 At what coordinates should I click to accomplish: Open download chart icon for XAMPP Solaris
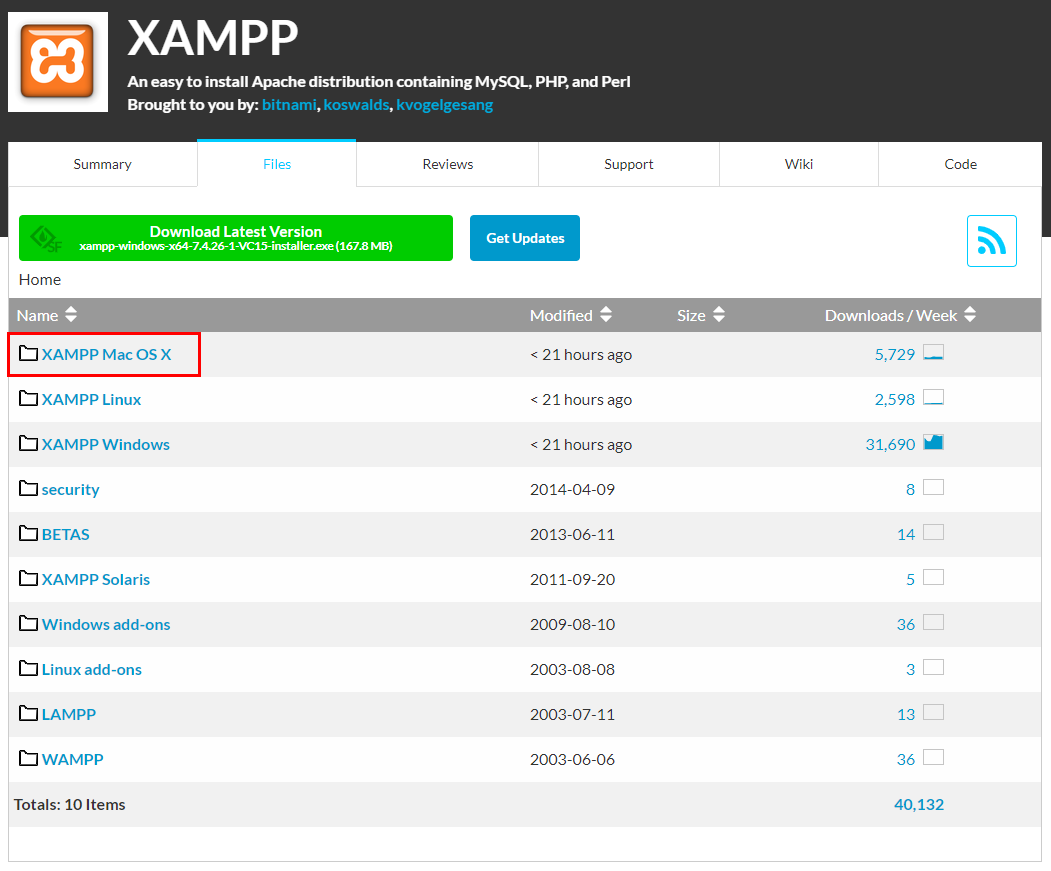933,577
